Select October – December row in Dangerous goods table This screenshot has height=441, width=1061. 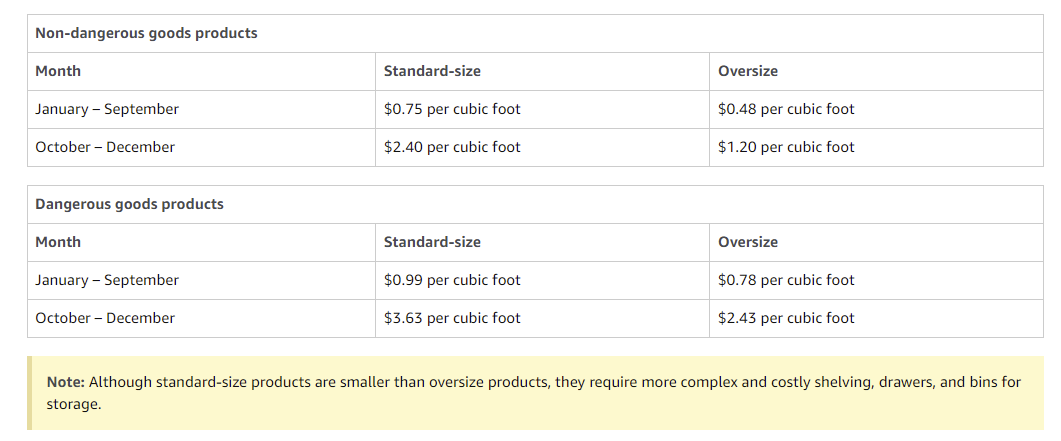(x=105, y=318)
